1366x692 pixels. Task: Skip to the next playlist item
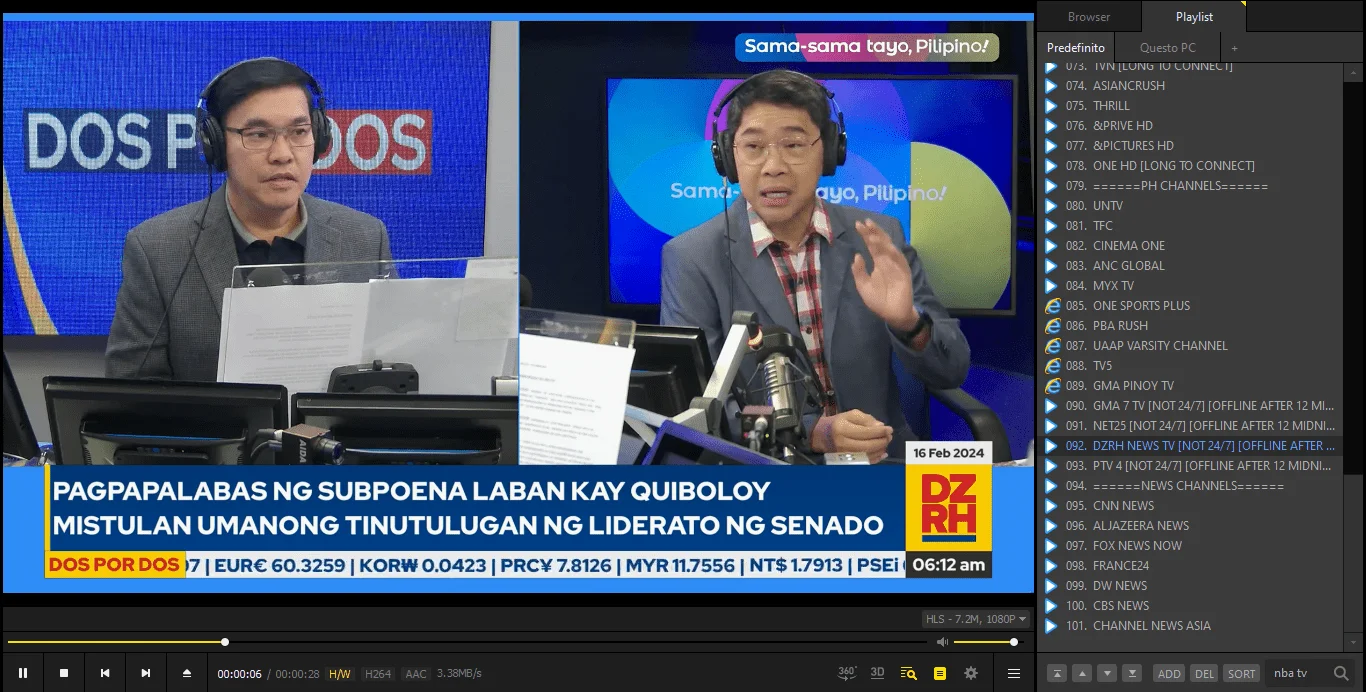point(146,673)
